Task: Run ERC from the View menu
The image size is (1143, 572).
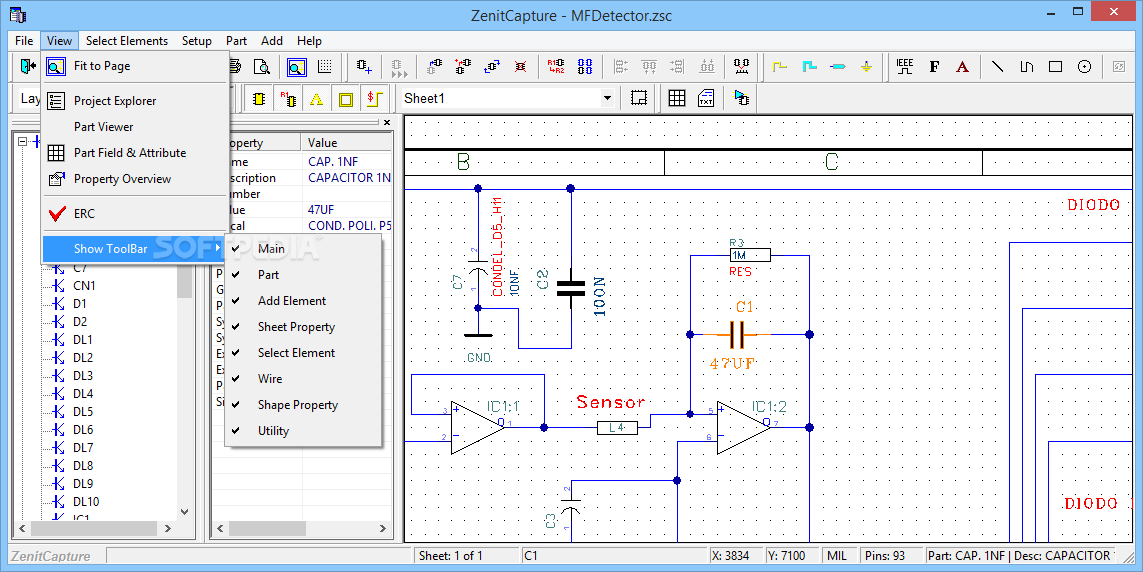Action: point(135,214)
